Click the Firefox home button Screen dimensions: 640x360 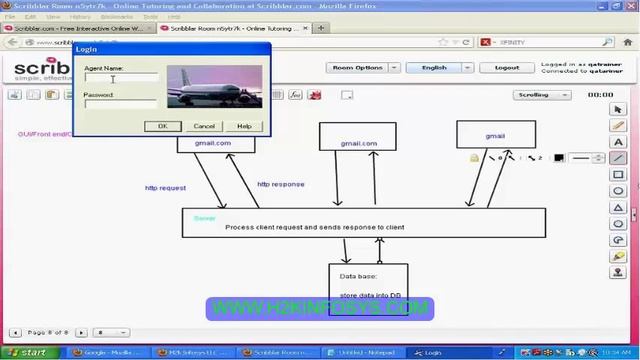coord(627,42)
